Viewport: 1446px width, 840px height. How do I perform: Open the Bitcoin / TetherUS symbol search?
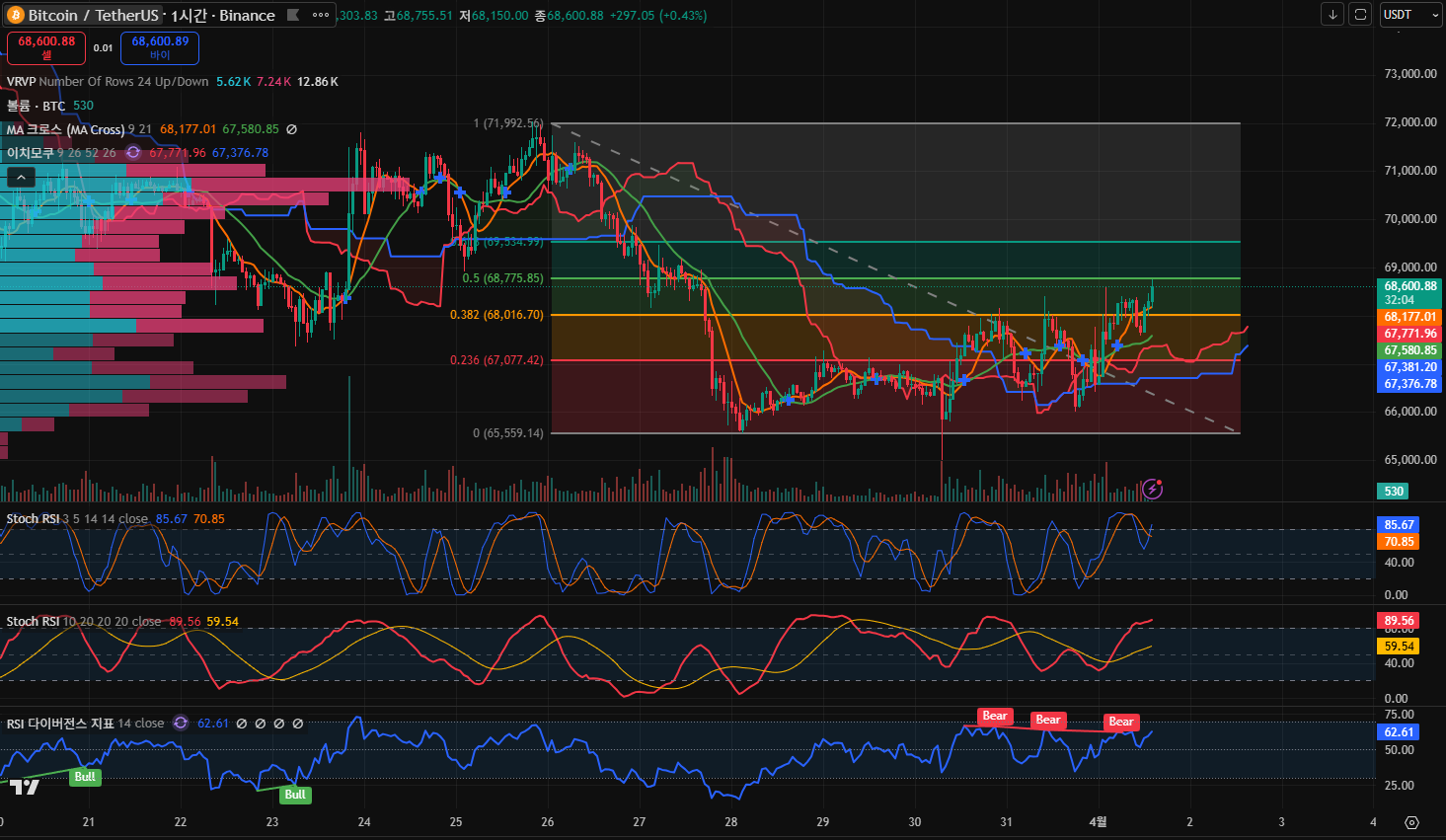pos(94,16)
